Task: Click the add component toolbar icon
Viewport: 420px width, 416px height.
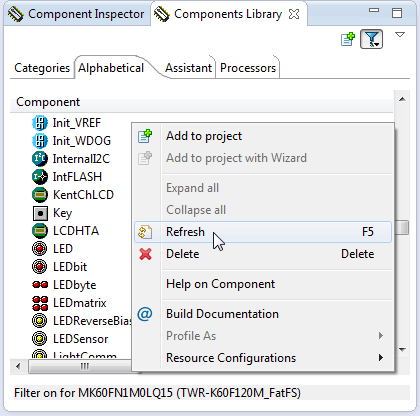Action: click(348, 39)
